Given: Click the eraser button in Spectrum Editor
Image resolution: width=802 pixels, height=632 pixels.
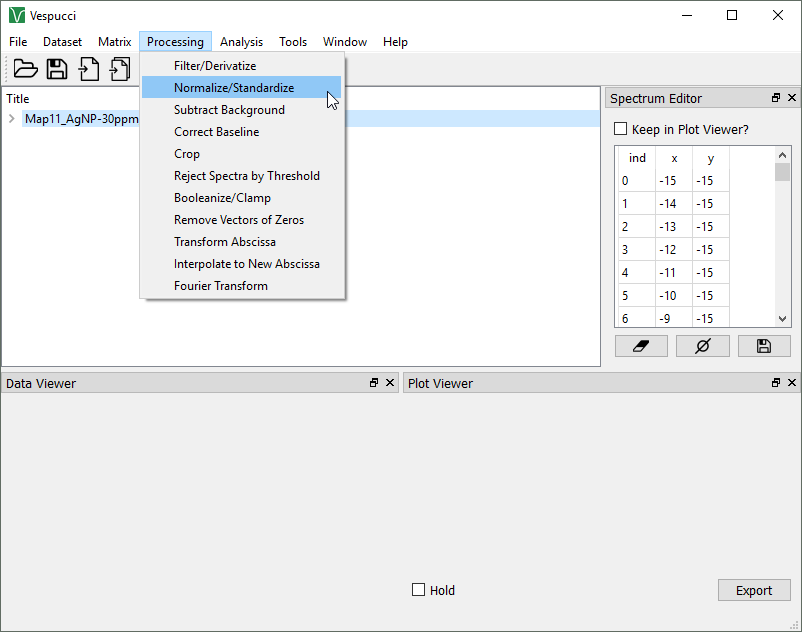Looking at the screenshot, I should coord(642,346).
